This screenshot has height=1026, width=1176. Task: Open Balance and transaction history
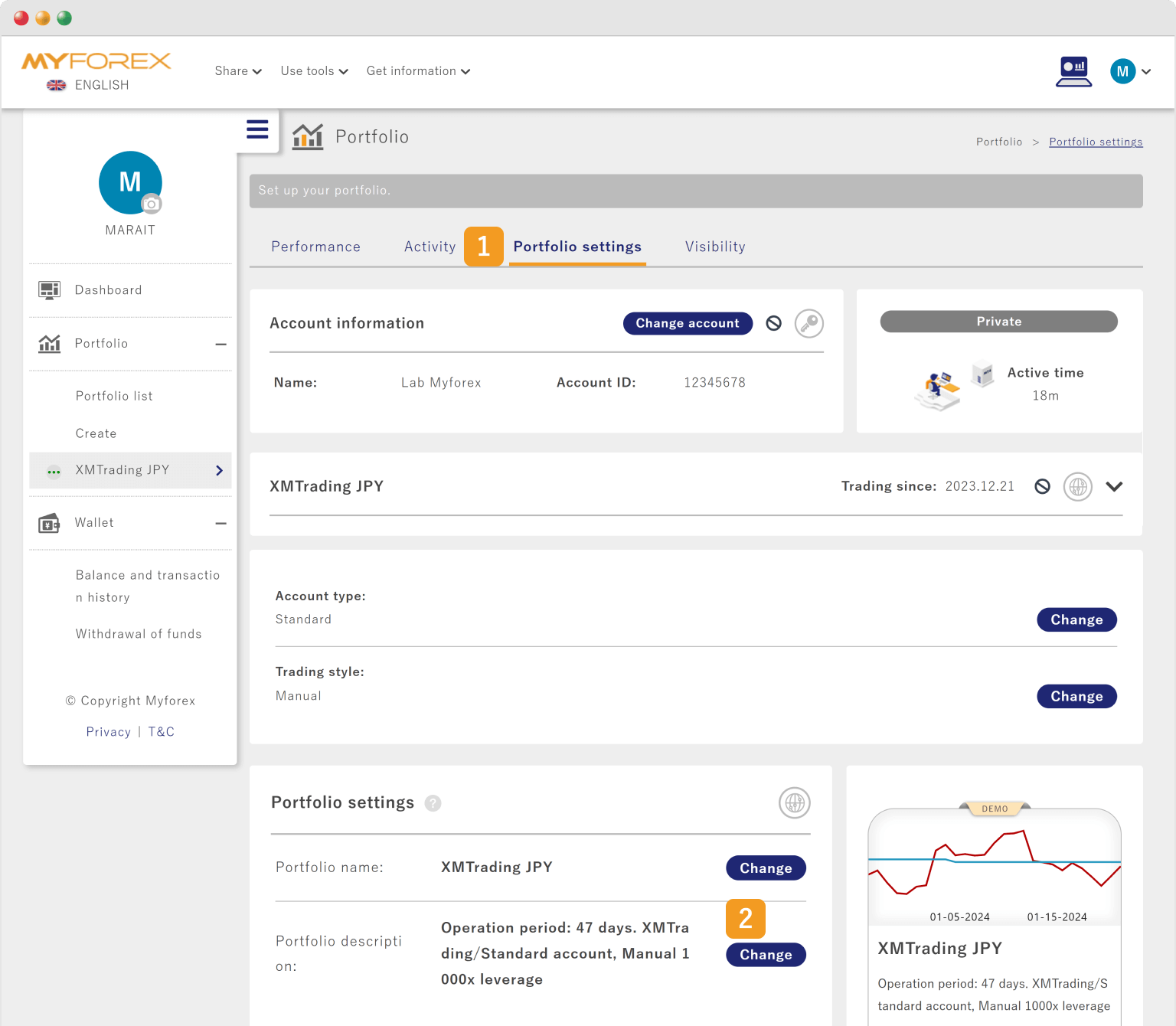147,587
